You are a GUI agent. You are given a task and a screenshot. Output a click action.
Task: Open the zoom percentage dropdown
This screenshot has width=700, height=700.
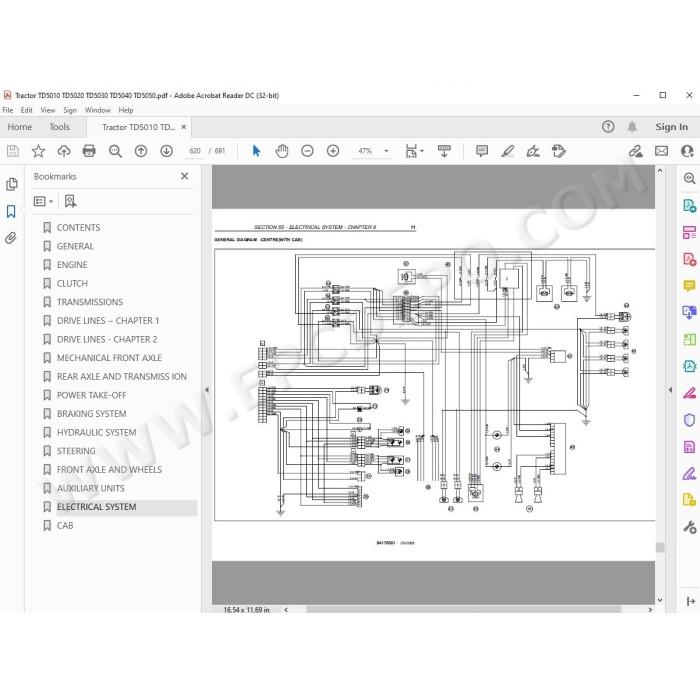[386, 151]
